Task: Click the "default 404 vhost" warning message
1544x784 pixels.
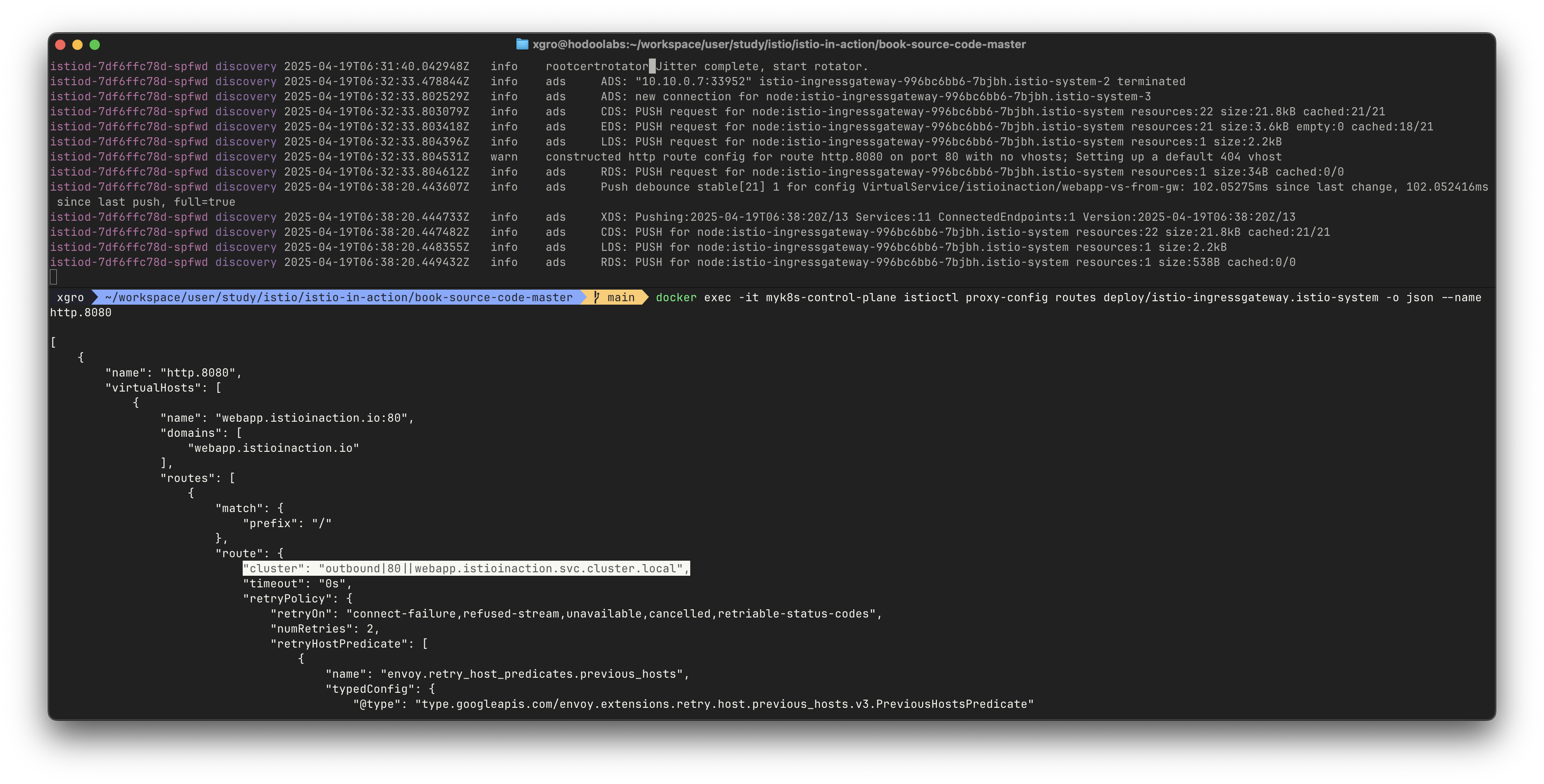Action: pyautogui.click(x=914, y=157)
